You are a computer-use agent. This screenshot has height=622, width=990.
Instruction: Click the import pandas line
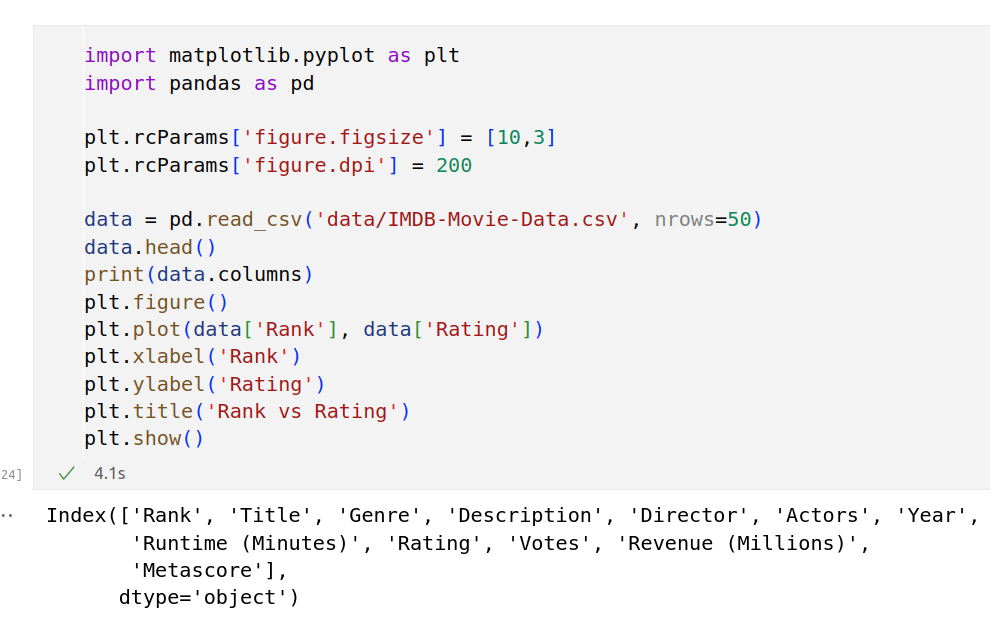199,83
